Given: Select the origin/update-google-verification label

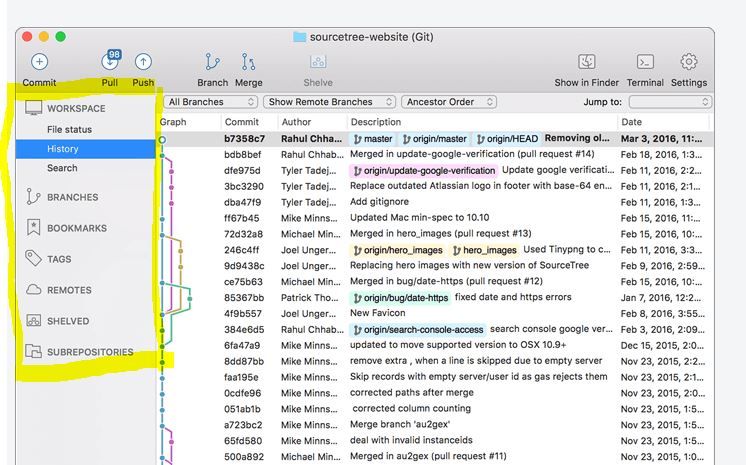Looking at the screenshot, I should pos(424,170).
